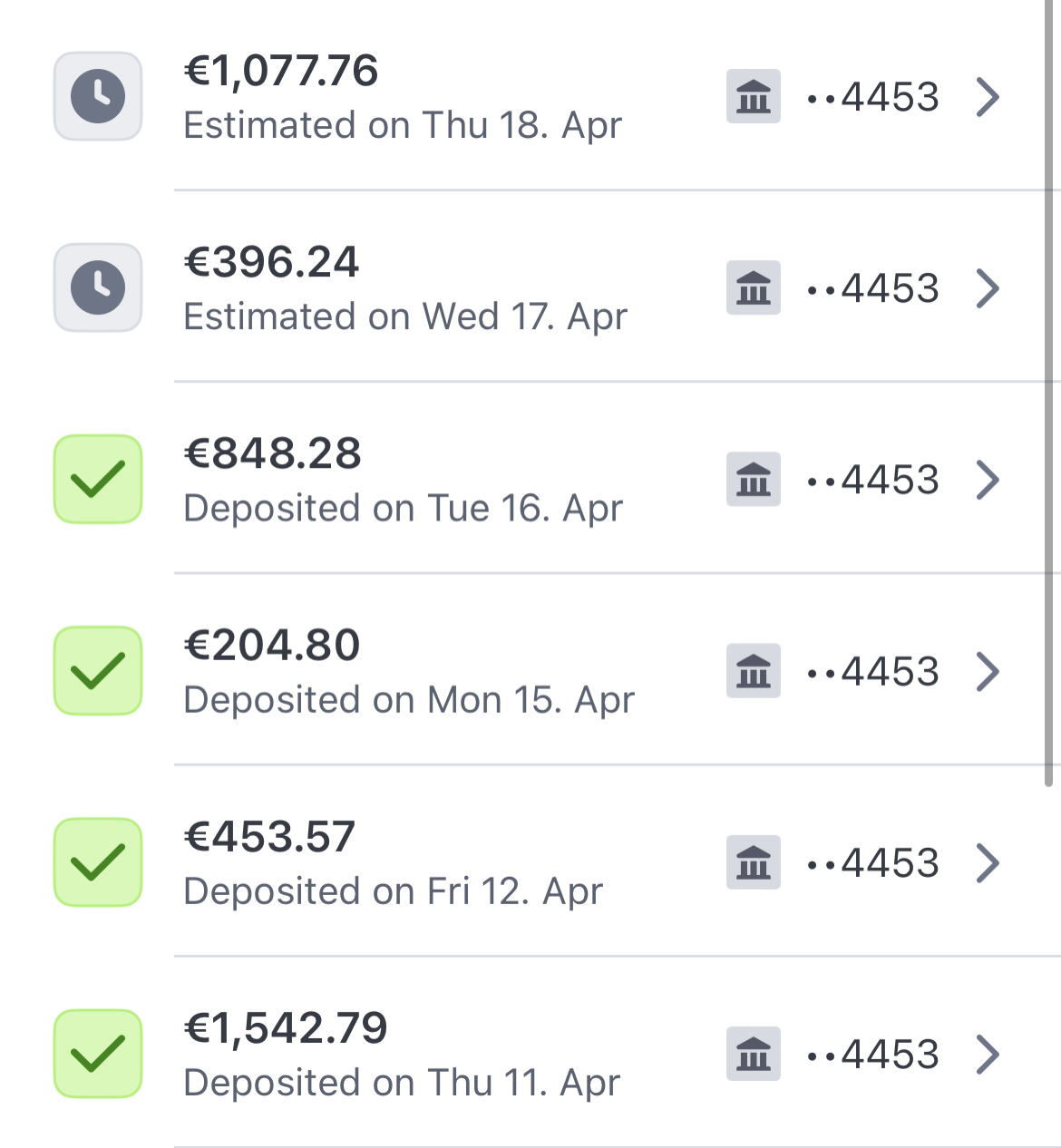This screenshot has width=1061, height=1148.
Task: Tap the ••4453 account label on the Fri 12. Apr row
Action: tap(873, 863)
